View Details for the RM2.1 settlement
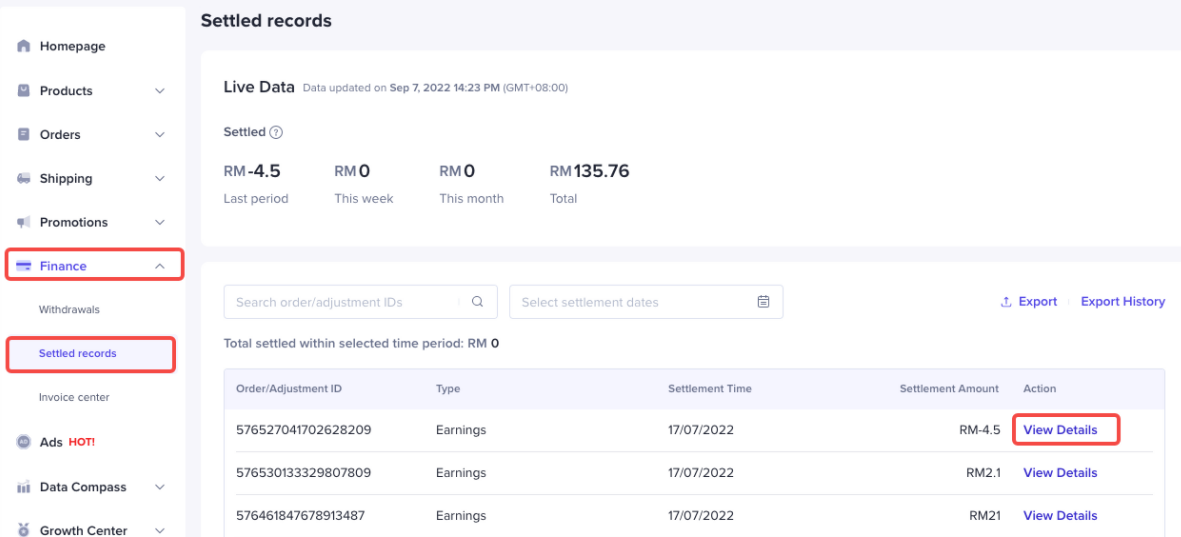Image resolution: width=1181 pixels, height=537 pixels. (x=1060, y=473)
